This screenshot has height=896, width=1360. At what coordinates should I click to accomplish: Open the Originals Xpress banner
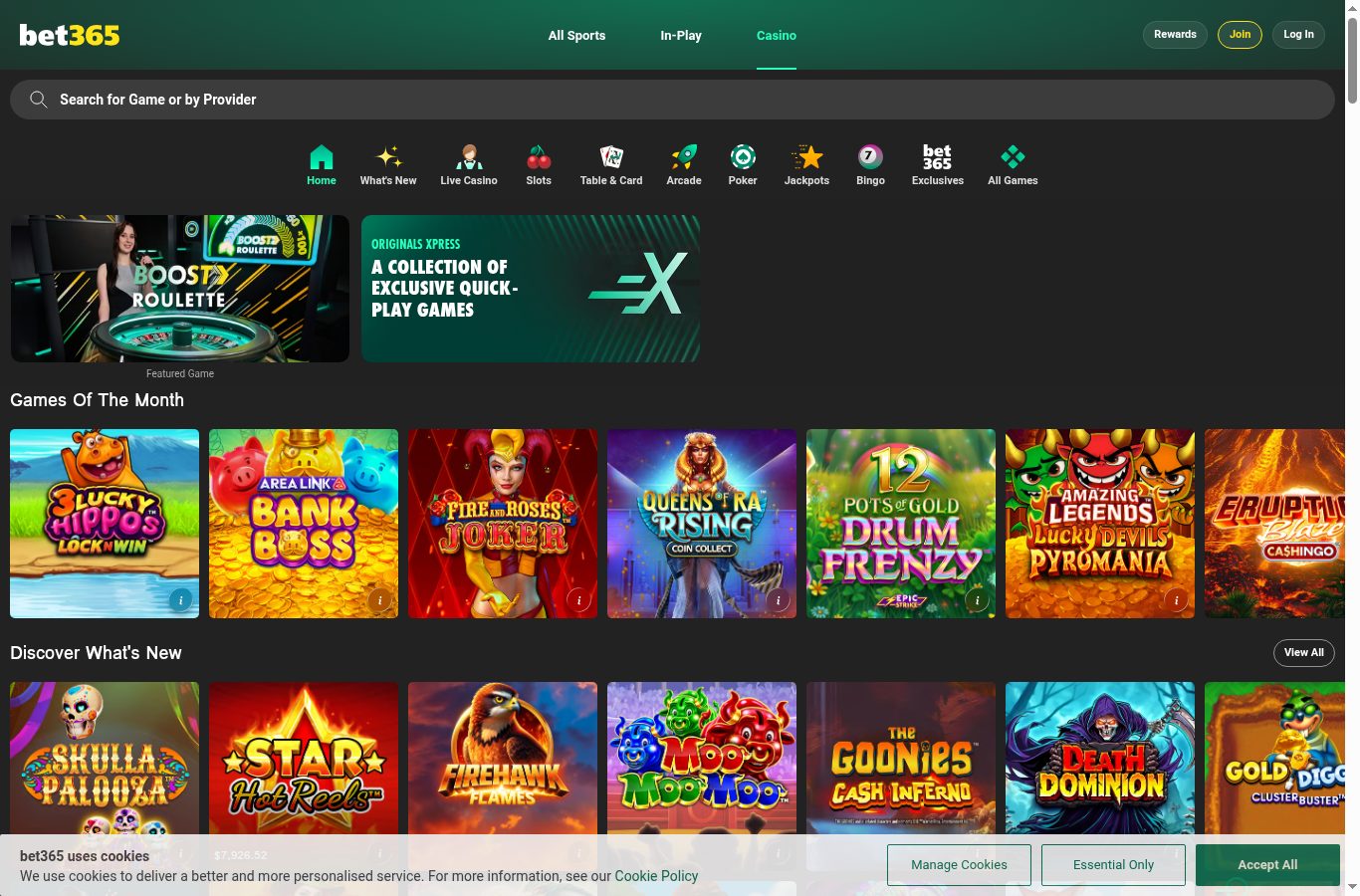click(x=531, y=289)
